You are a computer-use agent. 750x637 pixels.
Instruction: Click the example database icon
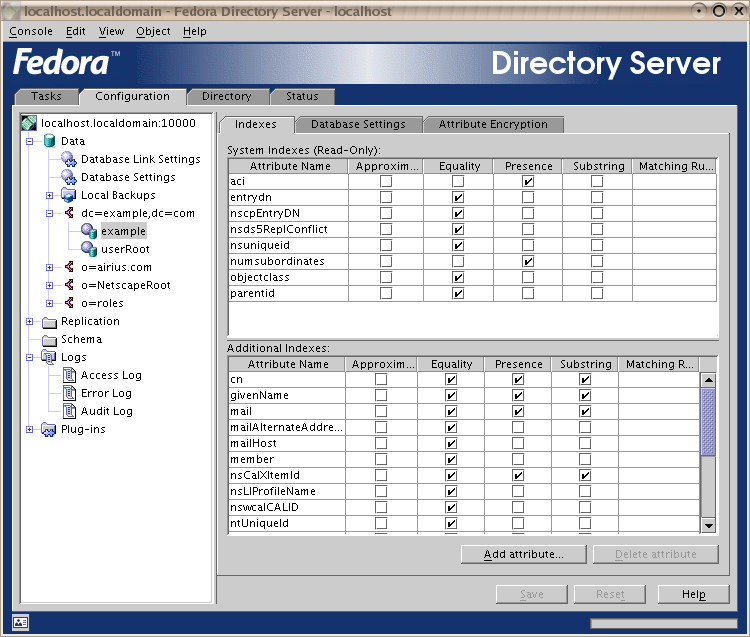click(89, 231)
